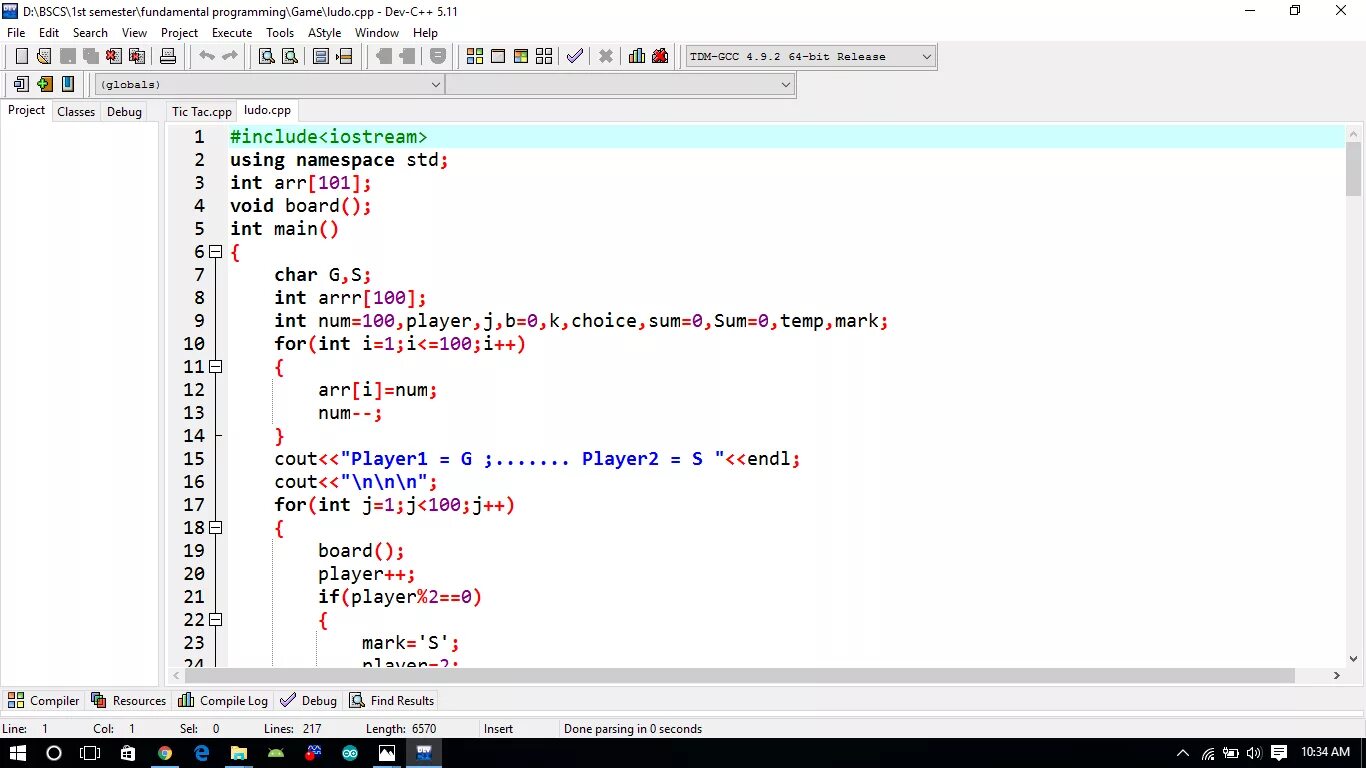Image resolution: width=1366 pixels, height=768 pixels.
Task: Open the Find Results bottom tab
Action: (392, 700)
